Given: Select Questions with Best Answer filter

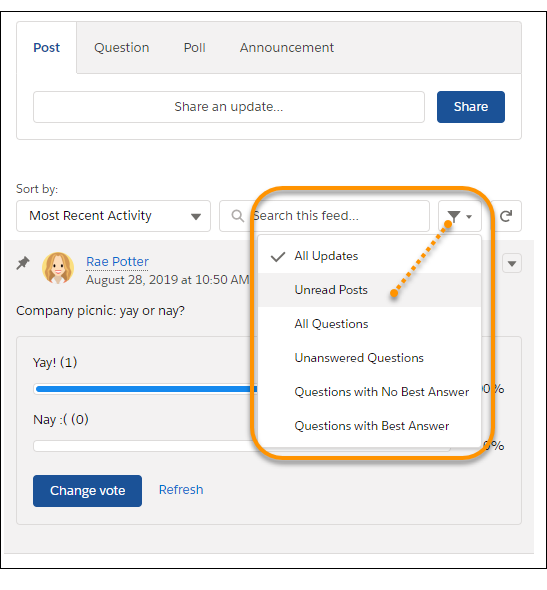Looking at the screenshot, I should tap(369, 426).
